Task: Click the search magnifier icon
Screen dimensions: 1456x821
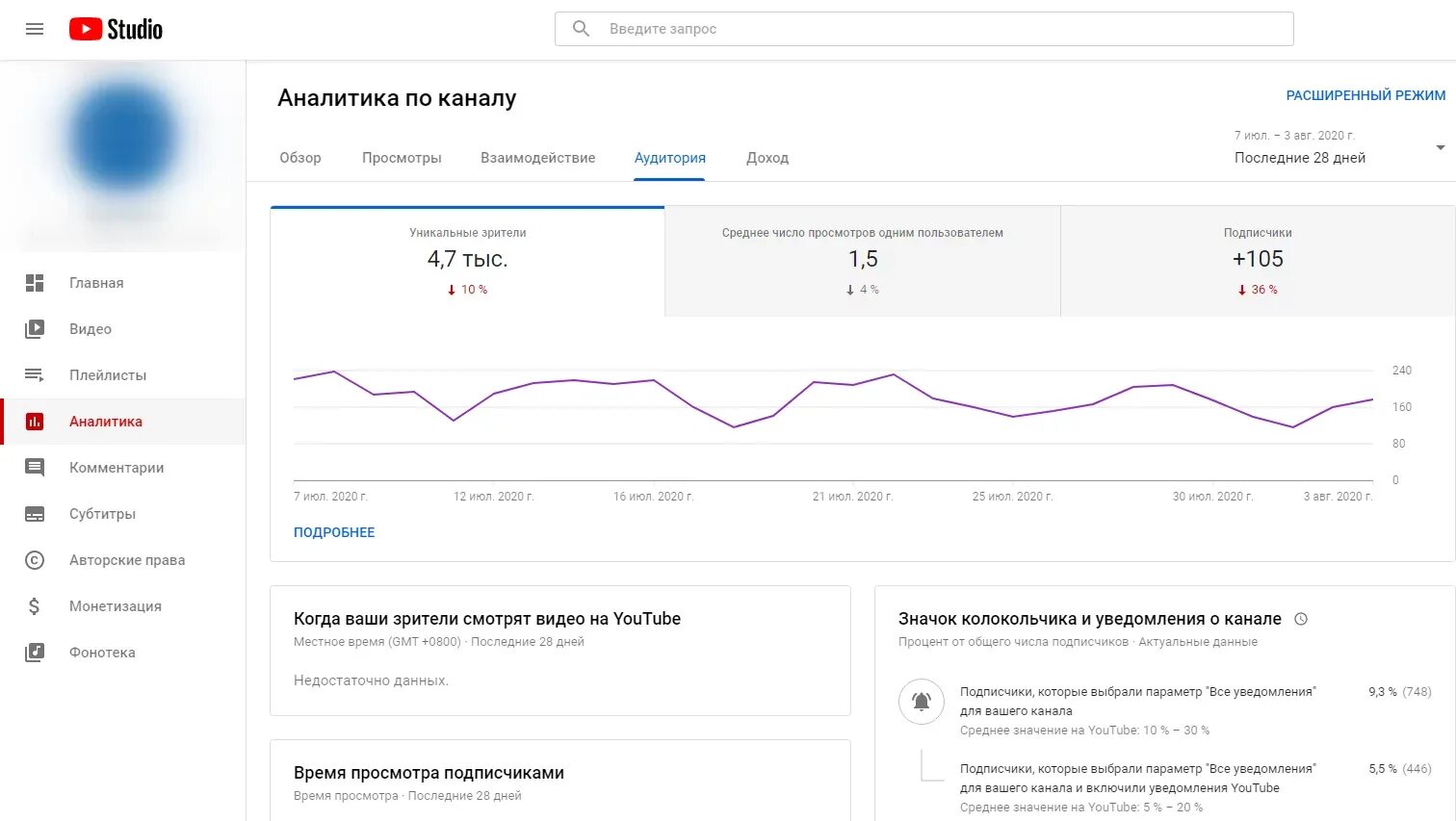Action: [x=581, y=29]
